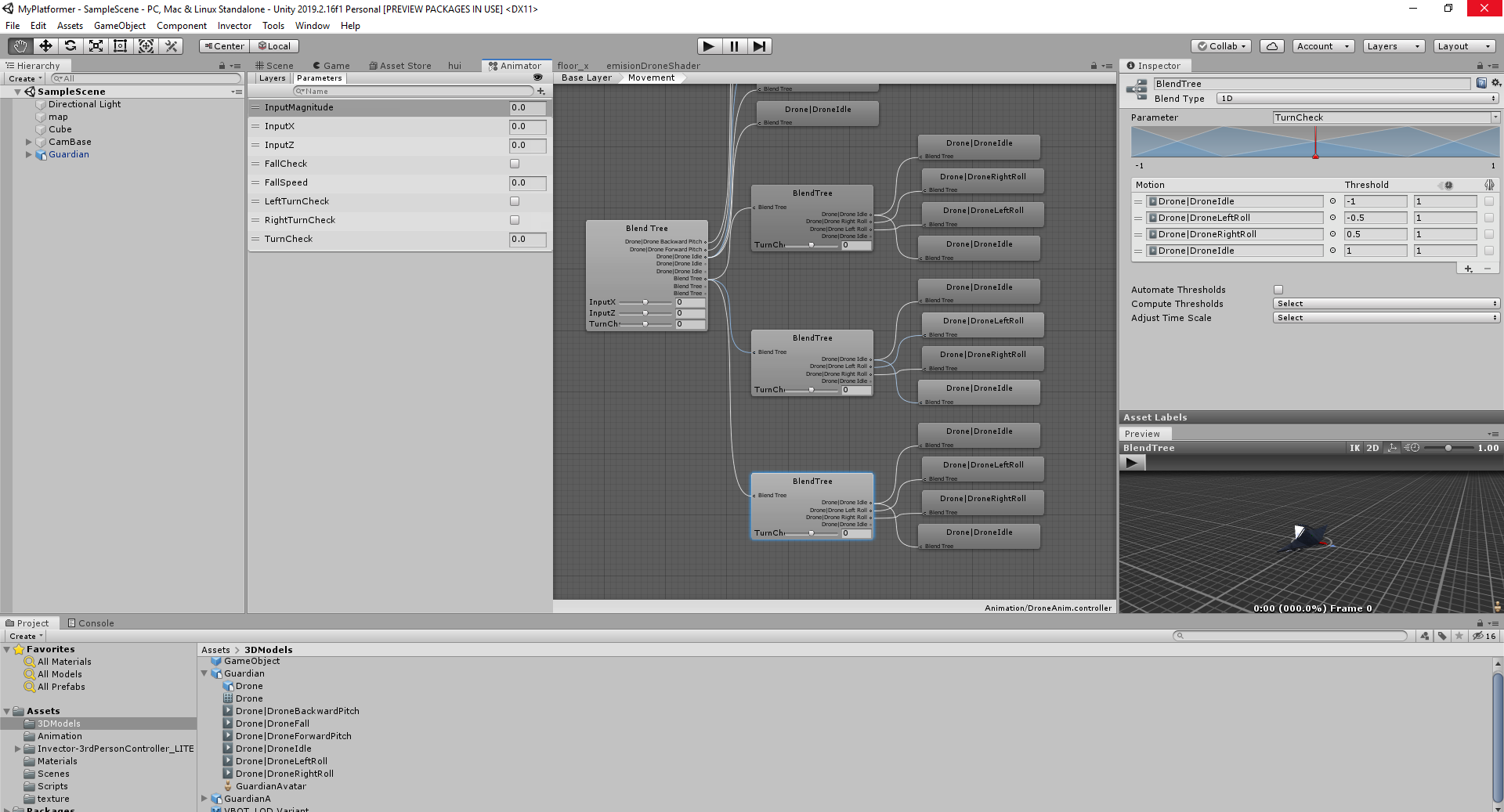Open the Layout dropdown
This screenshot has height=812, width=1504.
[x=1464, y=46]
